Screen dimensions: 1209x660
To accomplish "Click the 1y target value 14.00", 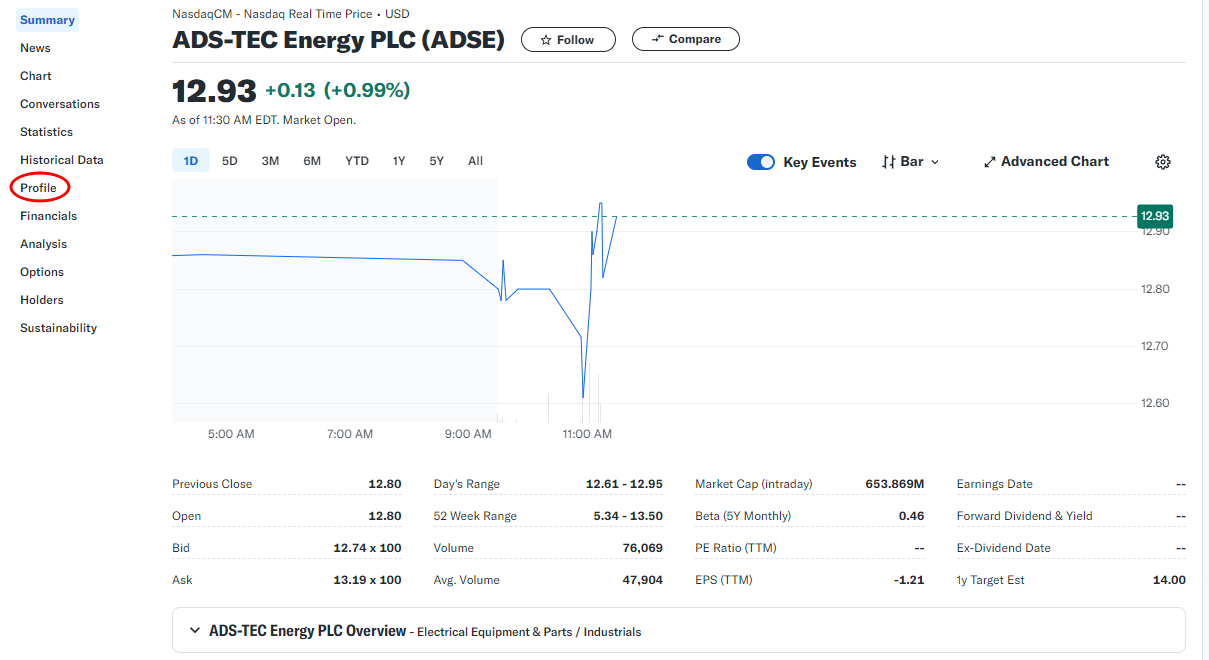I will coord(1169,580).
